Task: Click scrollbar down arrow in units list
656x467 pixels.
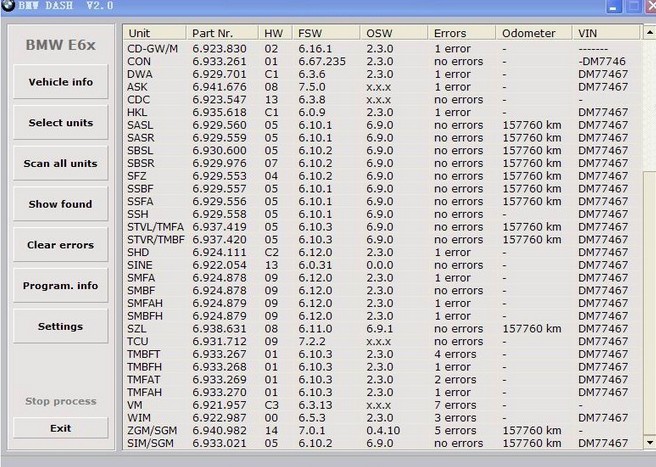Action: pos(649,442)
